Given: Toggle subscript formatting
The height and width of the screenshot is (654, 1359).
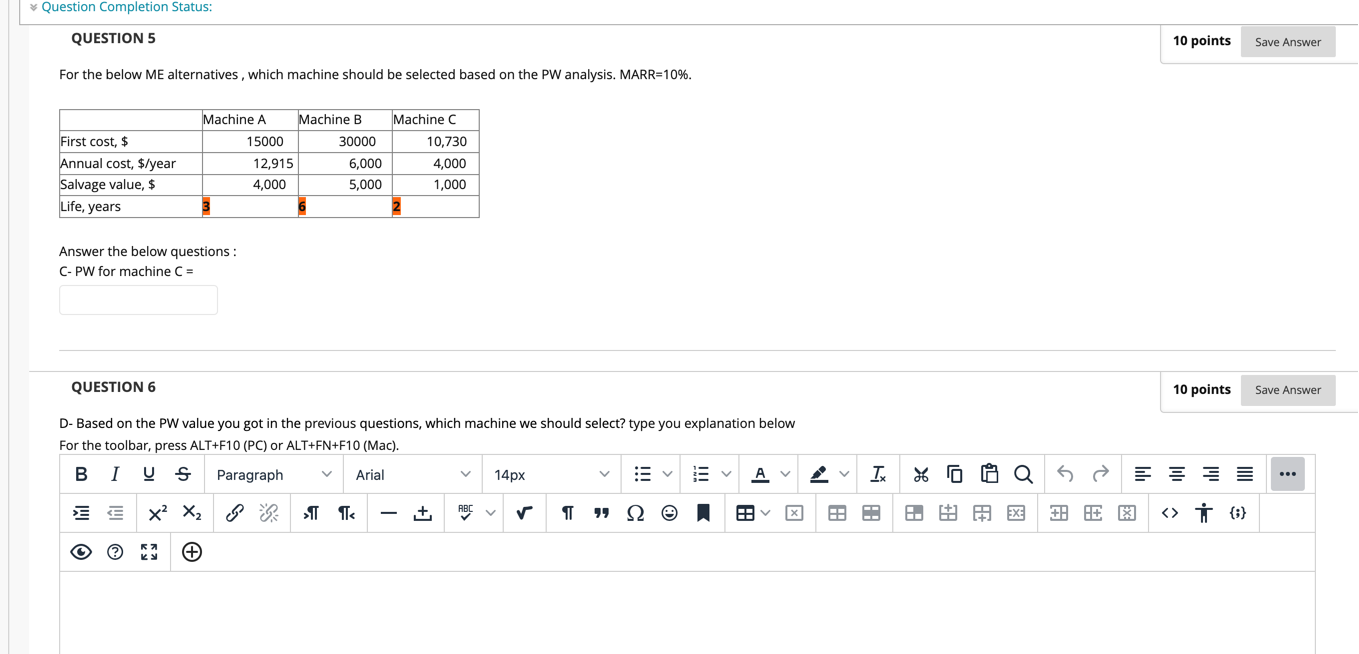Looking at the screenshot, I should pos(192,513).
